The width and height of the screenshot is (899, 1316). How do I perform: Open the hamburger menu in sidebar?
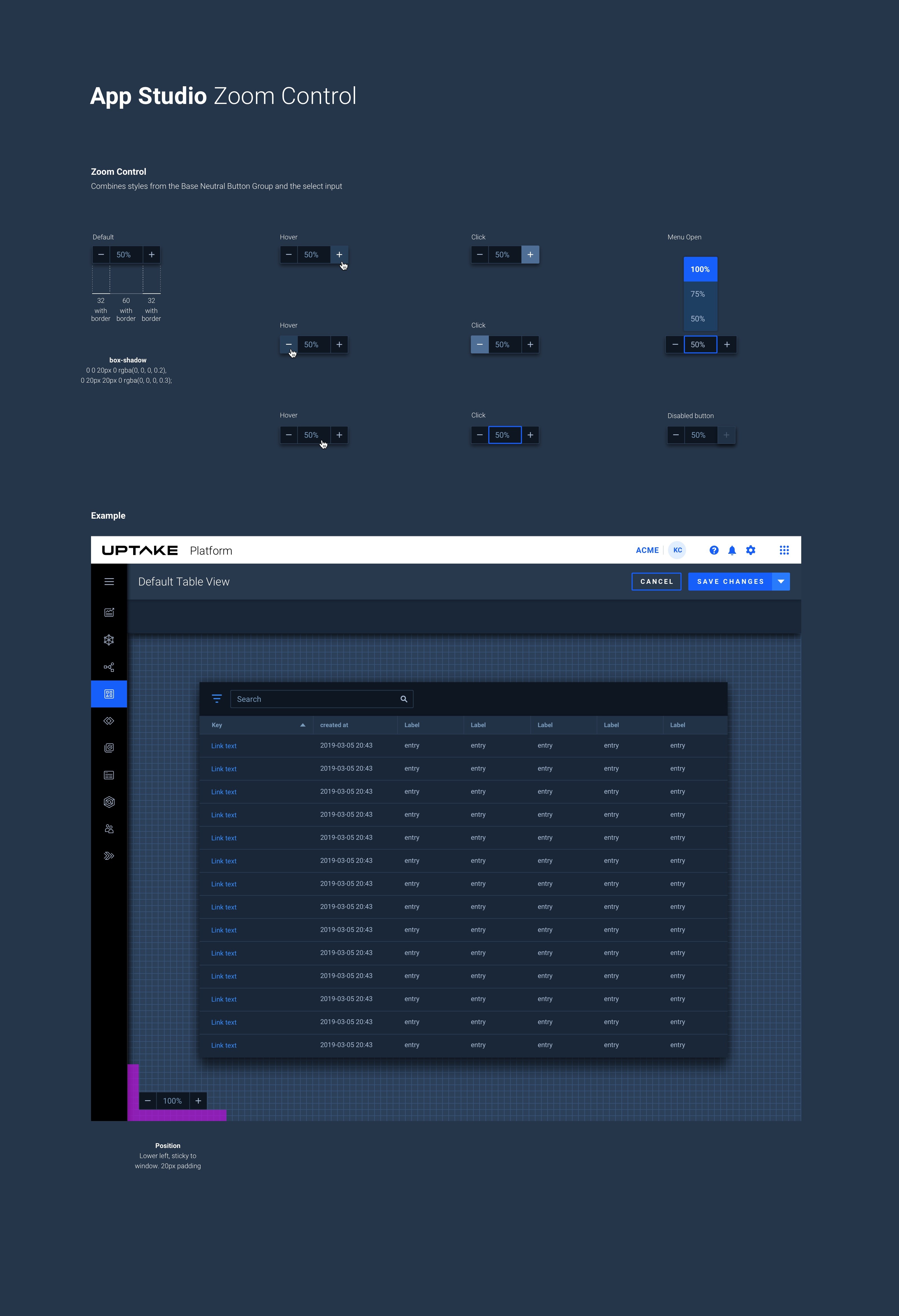point(109,582)
